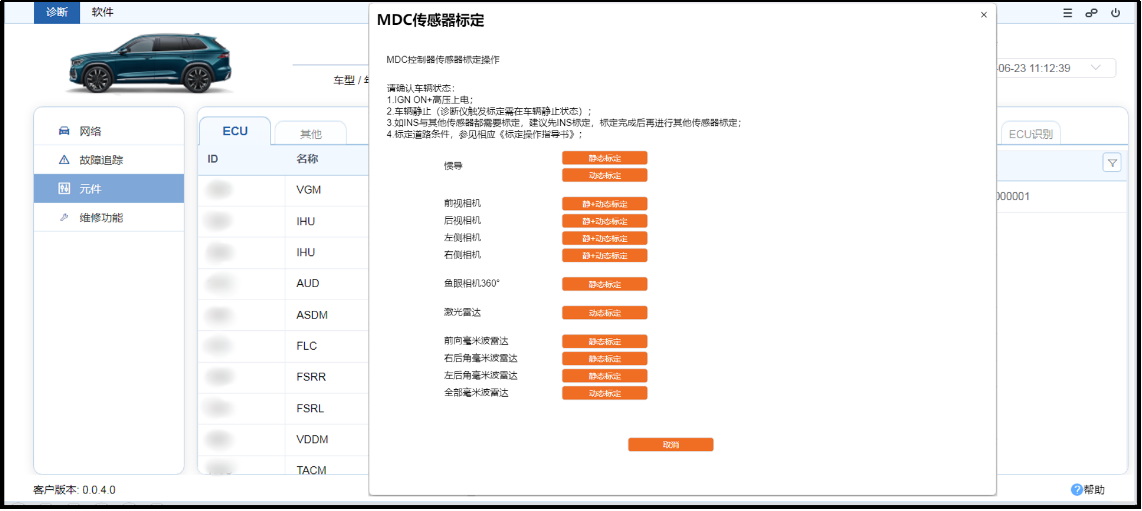This screenshot has height=511, width=1142.
Task: Select the 其他 tab
Action: point(311,134)
